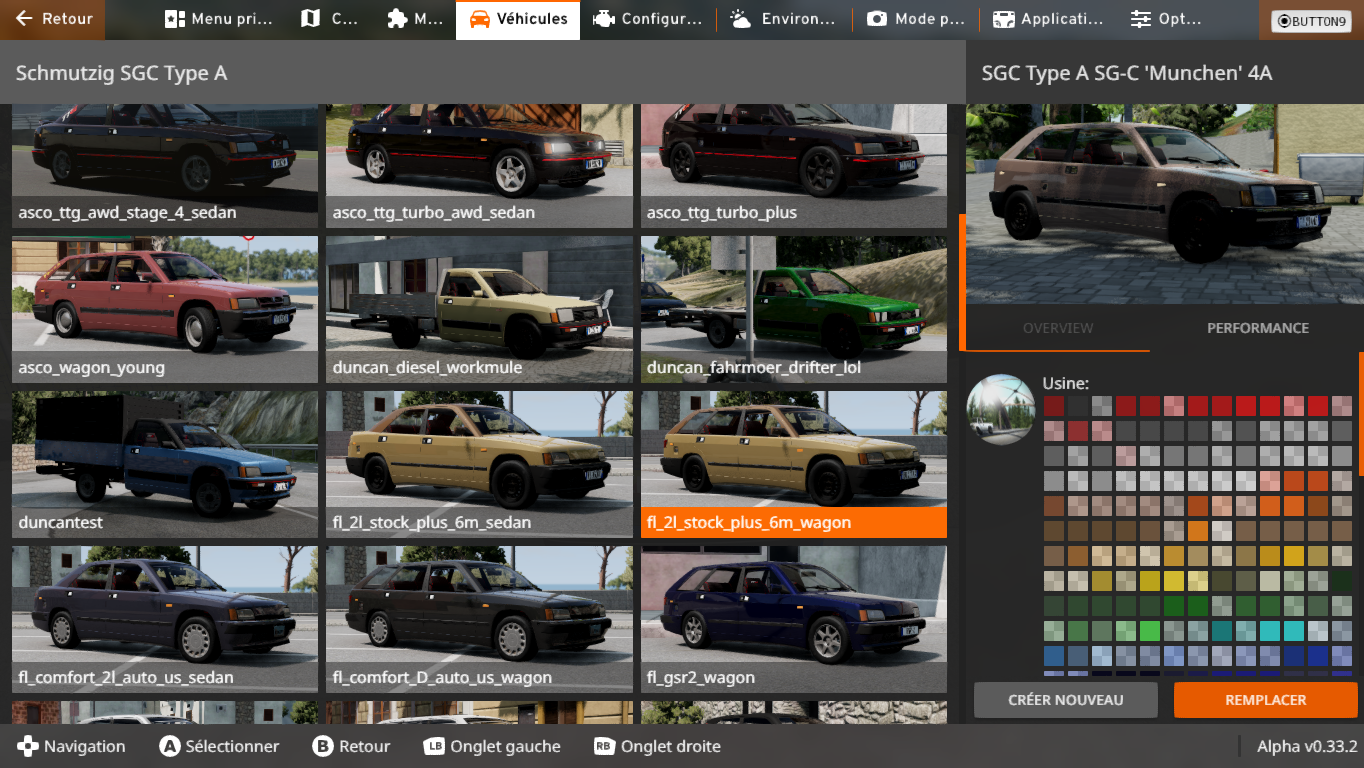
Task: Select the Véhicules tab
Action: [518, 19]
